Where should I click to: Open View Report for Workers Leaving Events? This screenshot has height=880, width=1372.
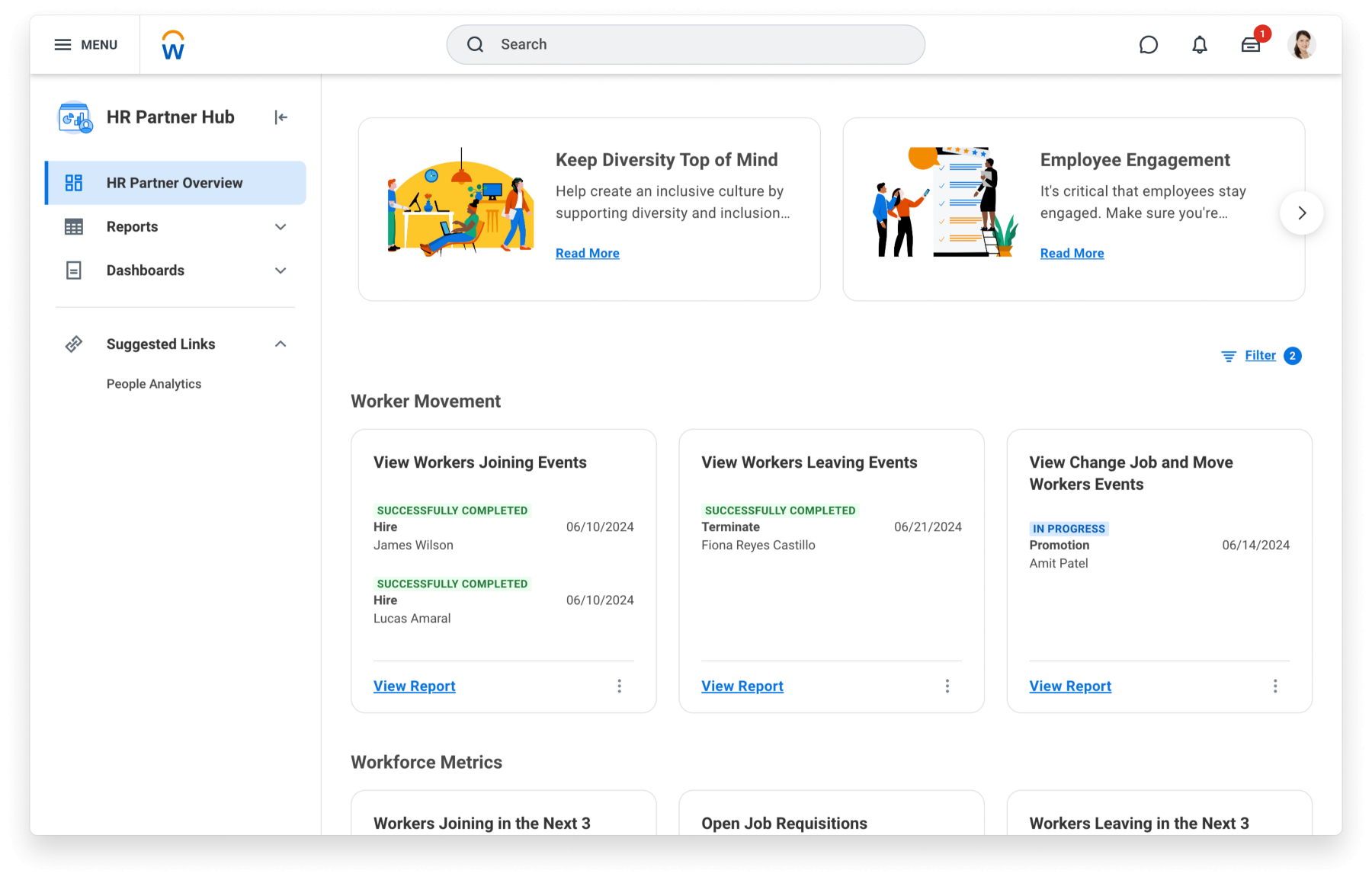pyautogui.click(x=742, y=686)
